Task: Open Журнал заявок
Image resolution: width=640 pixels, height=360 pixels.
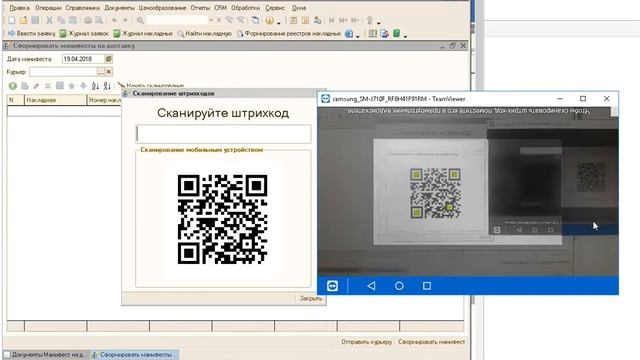Action: pyautogui.click(x=84, y=33)
